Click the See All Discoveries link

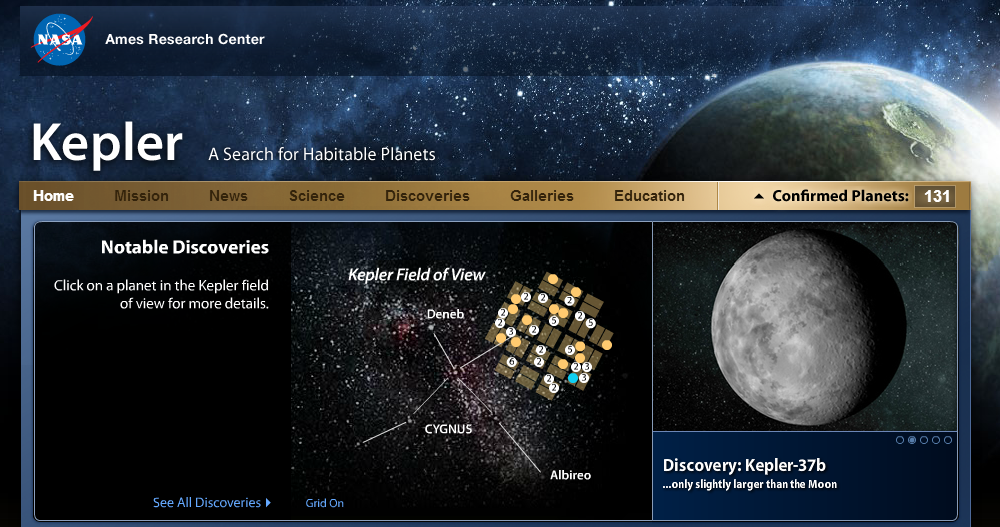coord(207,503)
